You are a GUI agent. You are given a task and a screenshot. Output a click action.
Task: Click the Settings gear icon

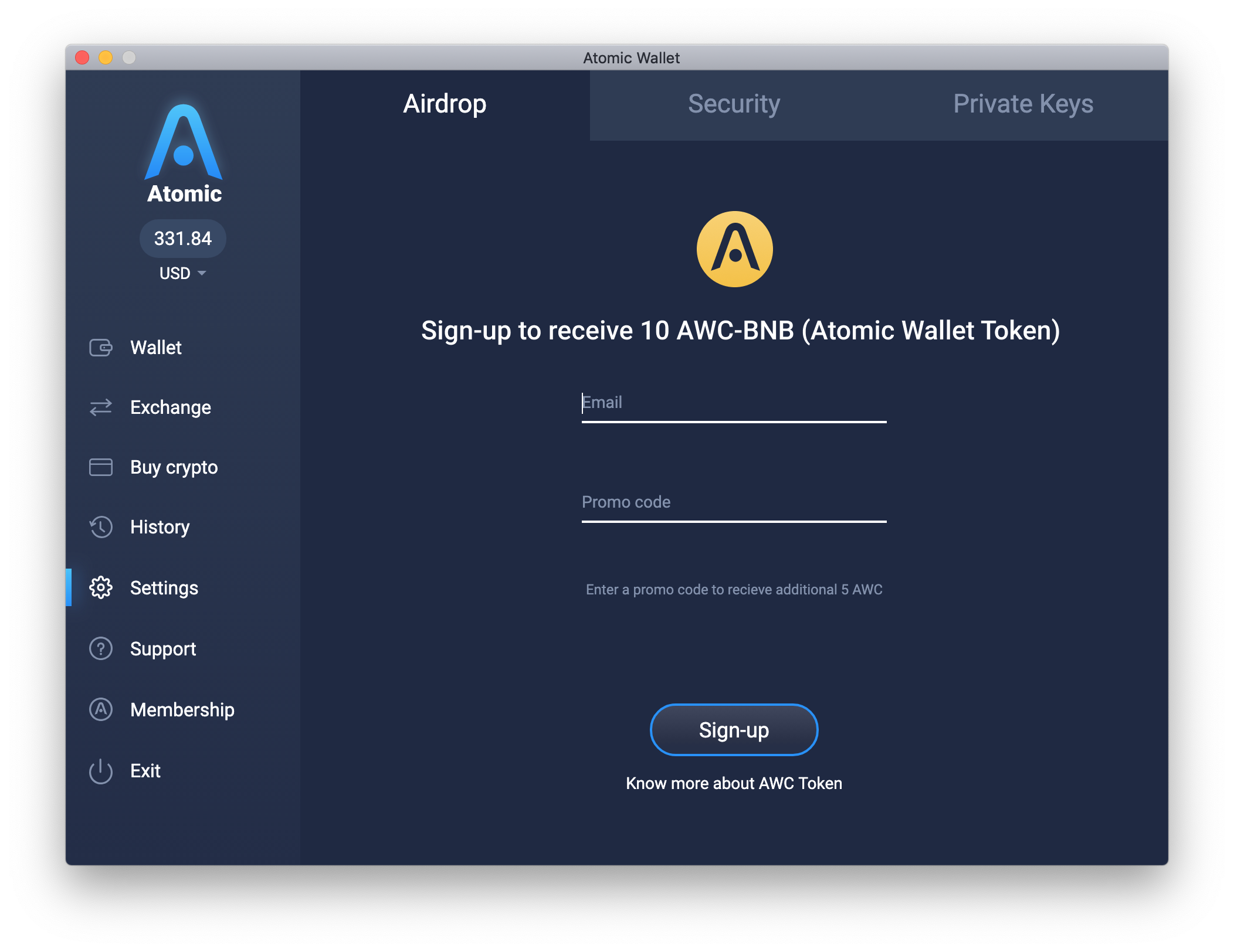[x=102, y=587]
